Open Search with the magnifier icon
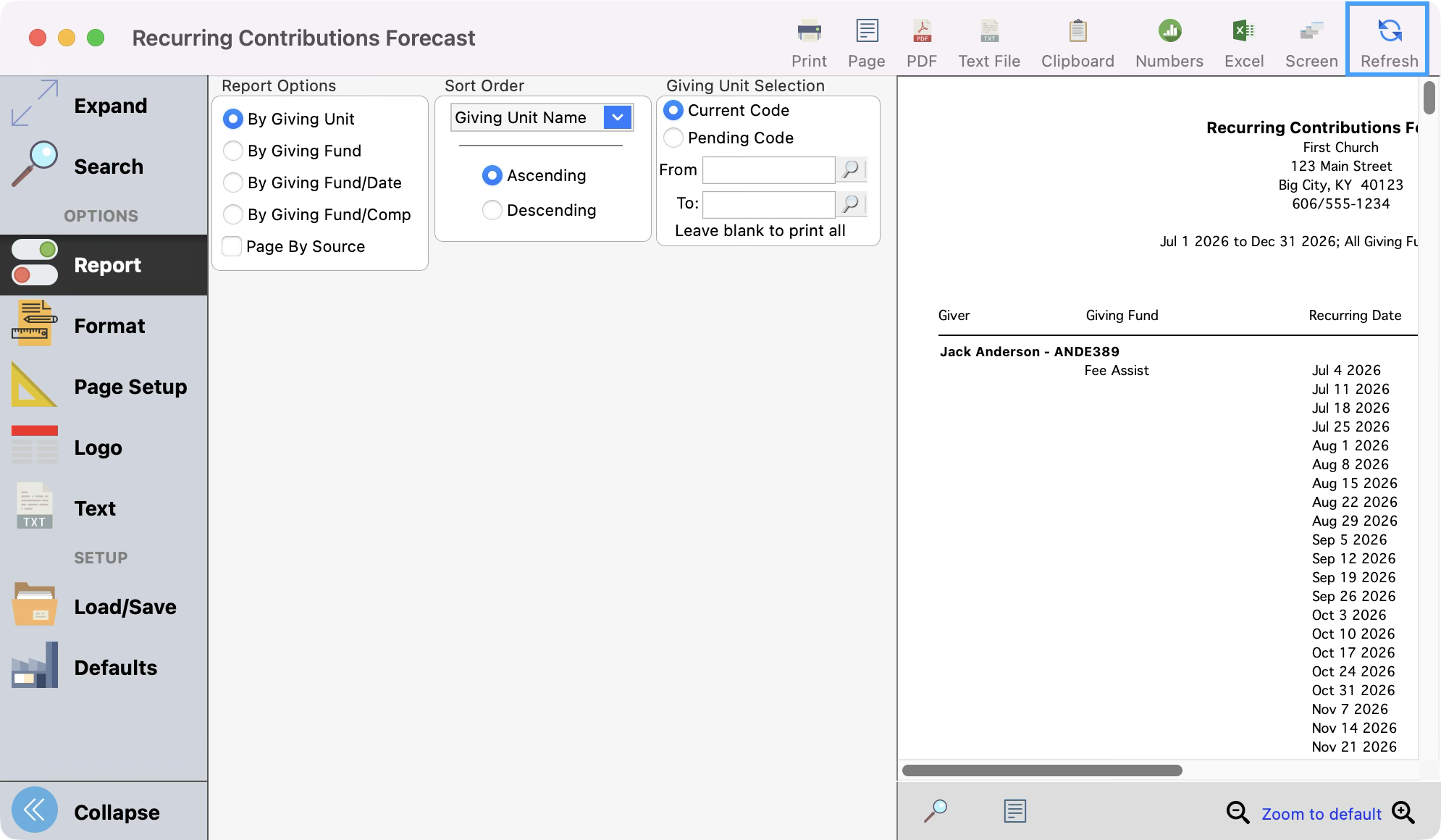The width and height of the screenshot is (1441, 840). click(35, 164)
